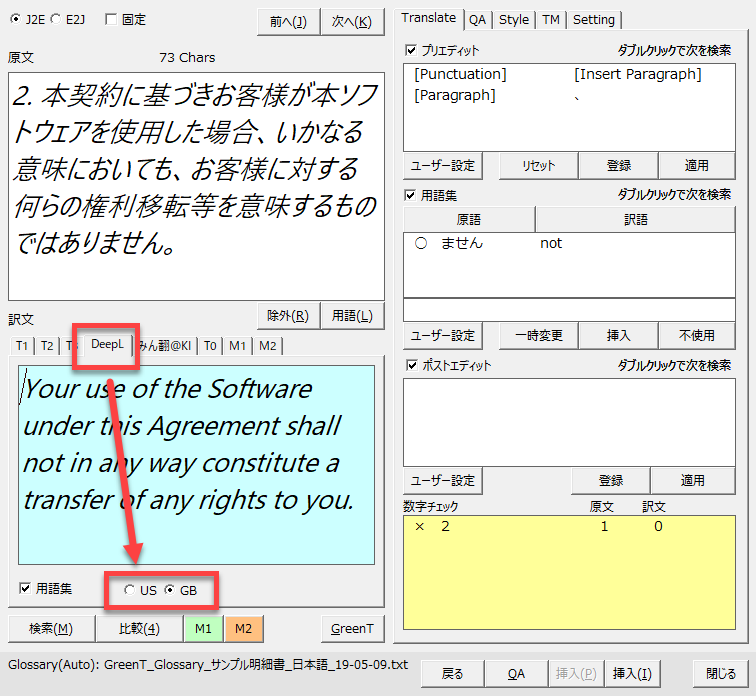Disable the ポストエディット checkbox
Screen dimensions: 756x696
coord(411,366)
